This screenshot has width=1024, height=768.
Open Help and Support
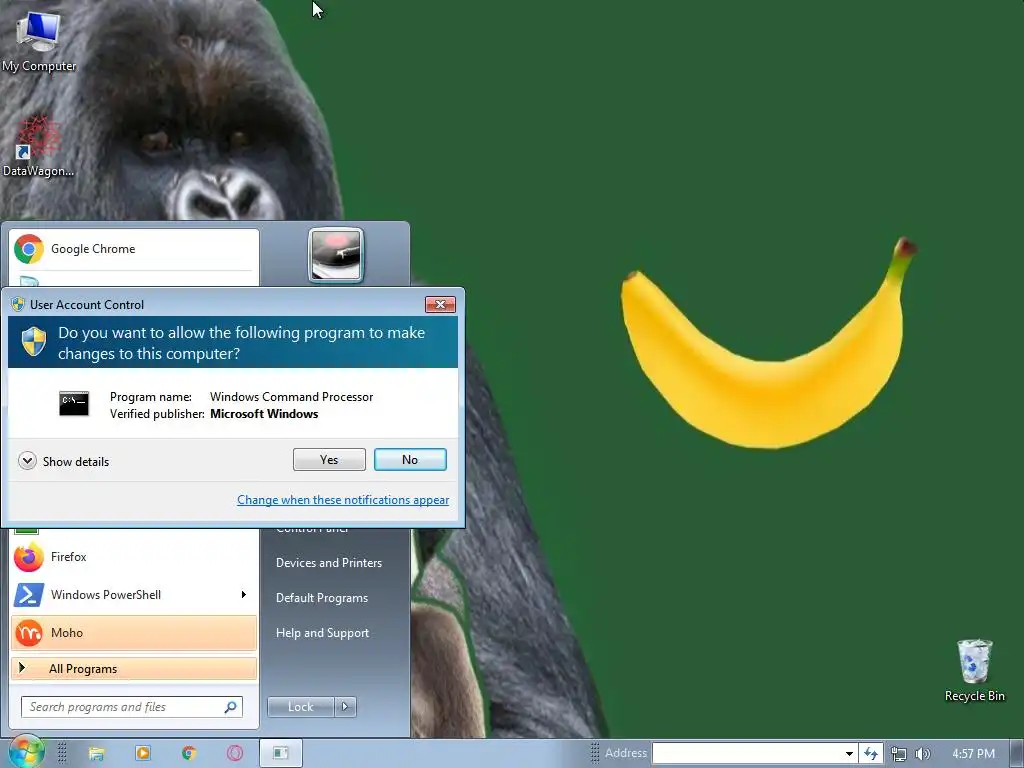(x=322, y=633)
